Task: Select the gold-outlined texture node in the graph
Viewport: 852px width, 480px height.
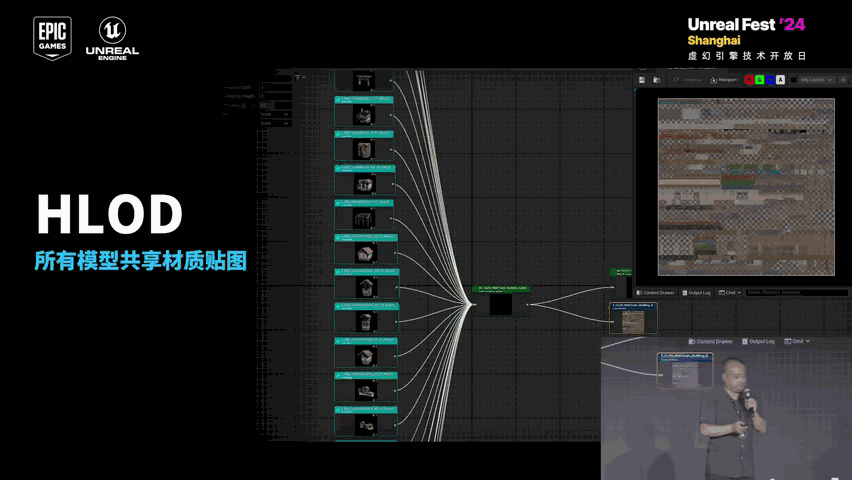Action: tap(633, 318)
